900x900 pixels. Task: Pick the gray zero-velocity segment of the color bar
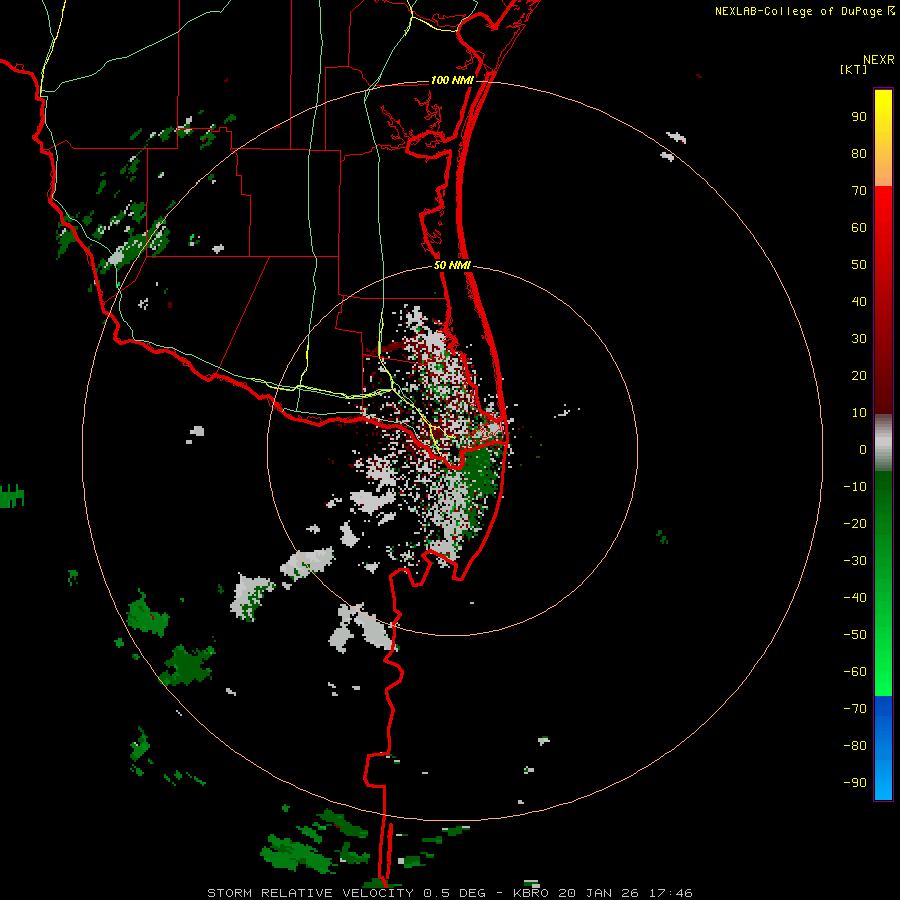[x=883, y=442]
